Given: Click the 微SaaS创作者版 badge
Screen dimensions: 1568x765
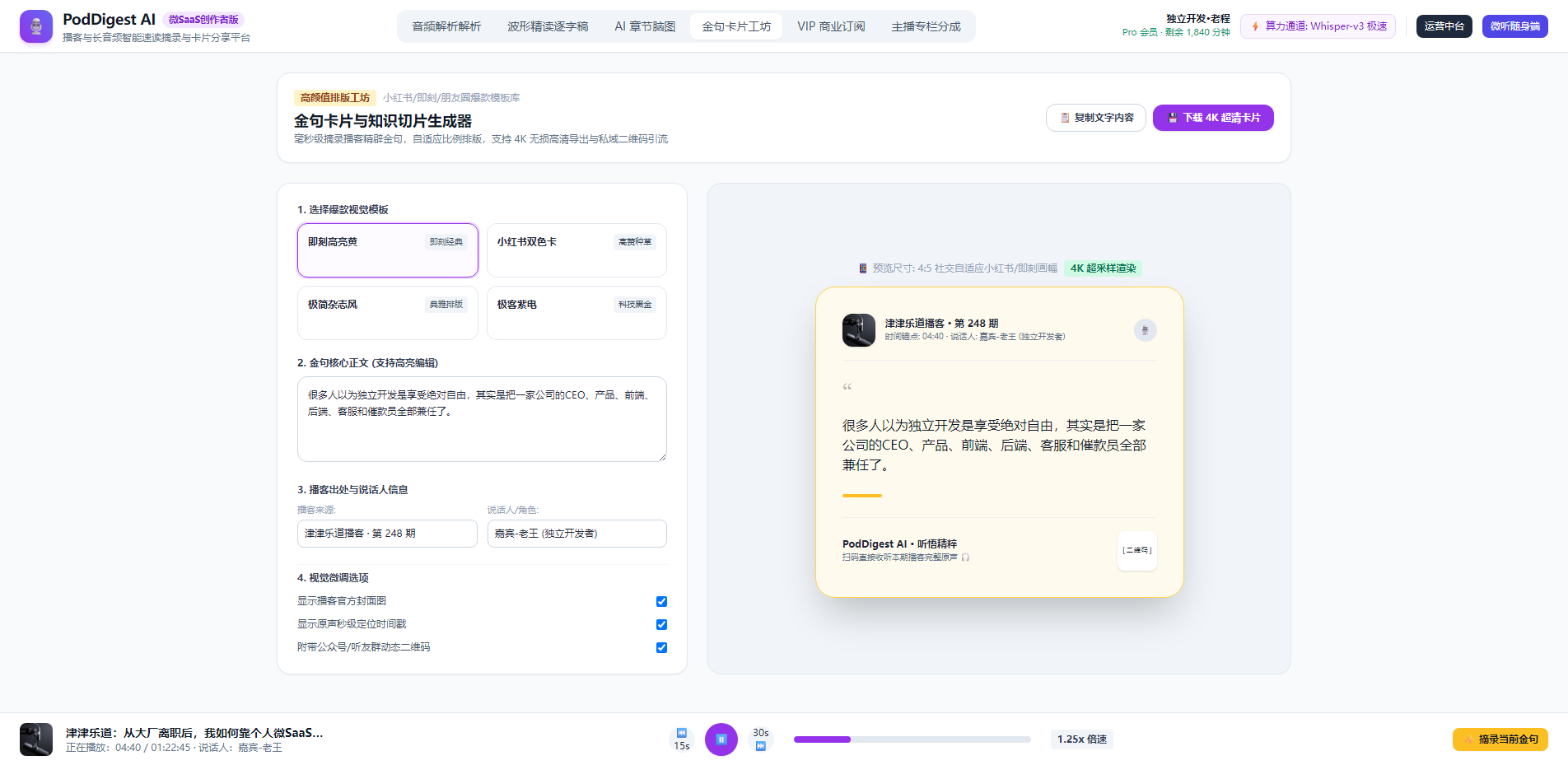Looking at the screenshot, I should [203, 20].
